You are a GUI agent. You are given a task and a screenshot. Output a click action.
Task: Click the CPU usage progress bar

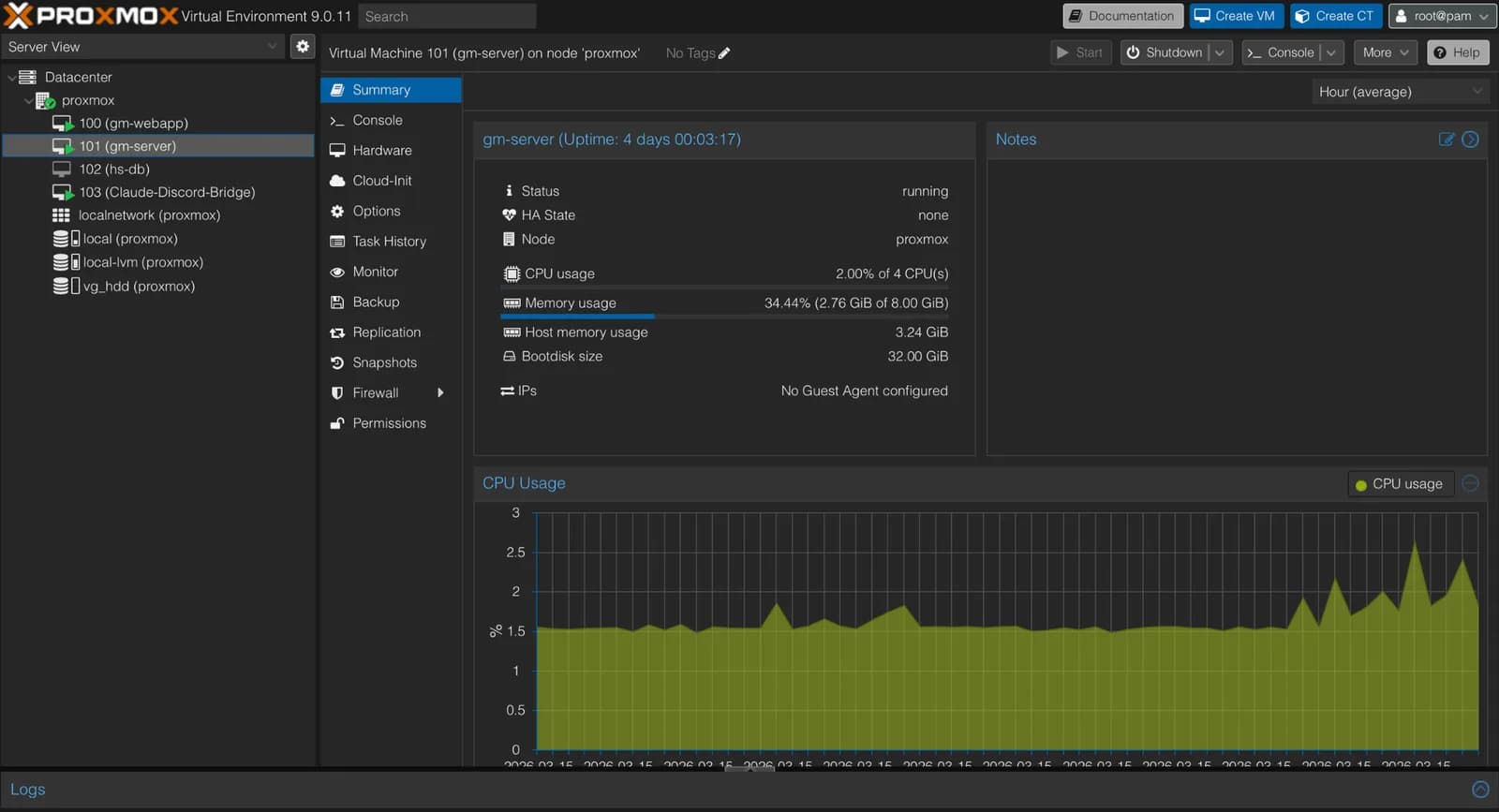(x=725, y=288)
